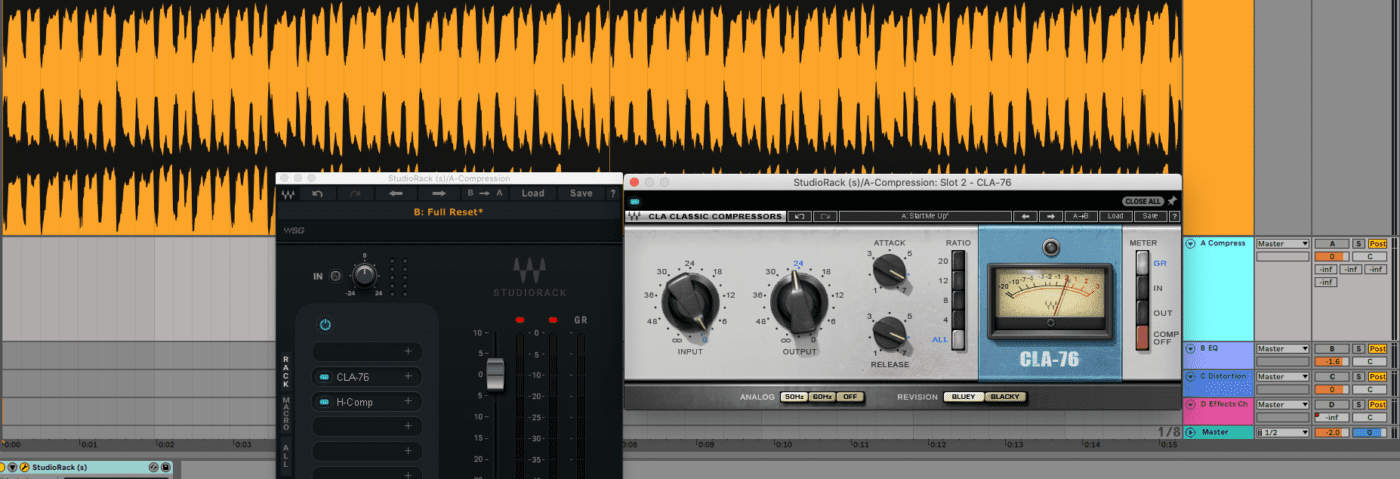This screenshot has width=1400, height=479.
Task: Go to next preset in StudioRack window
Action: click(438, 193)
